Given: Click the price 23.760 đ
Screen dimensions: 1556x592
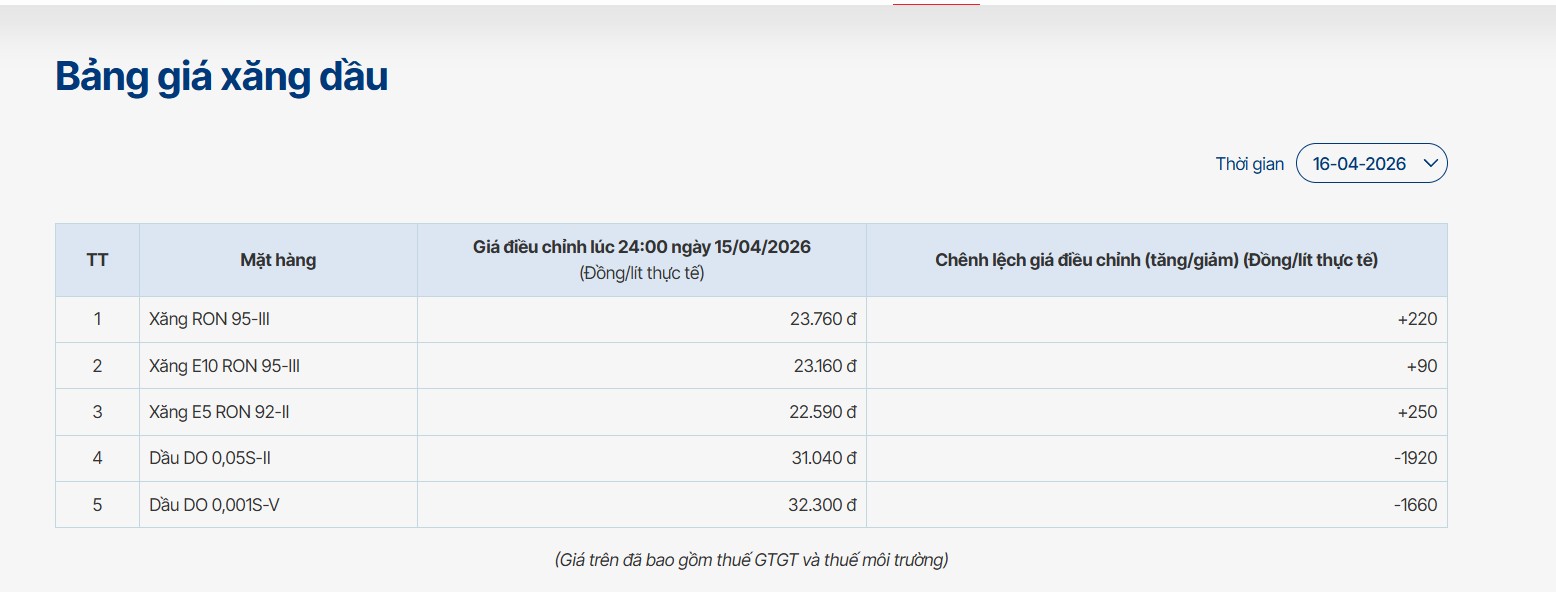Looking at the screenshot, I should [x=822, y=320].
